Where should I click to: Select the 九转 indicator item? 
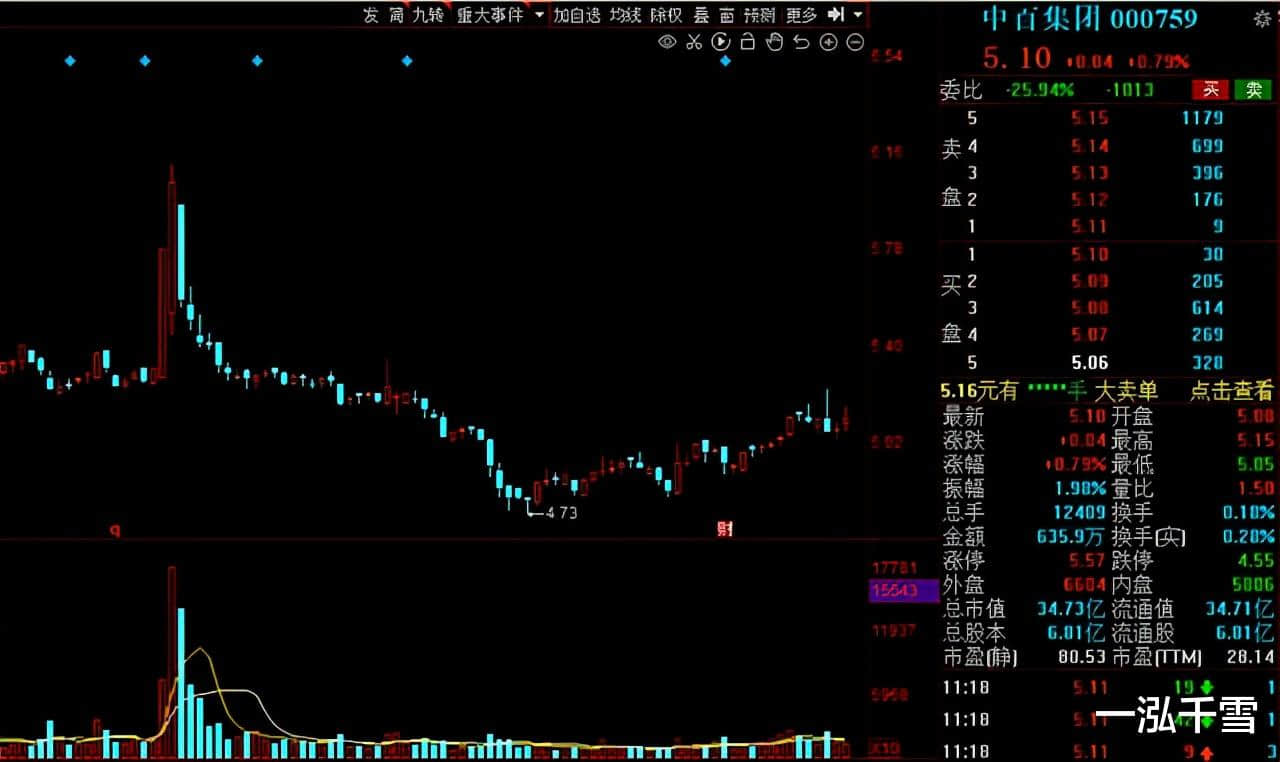click(x=427, y=15)
